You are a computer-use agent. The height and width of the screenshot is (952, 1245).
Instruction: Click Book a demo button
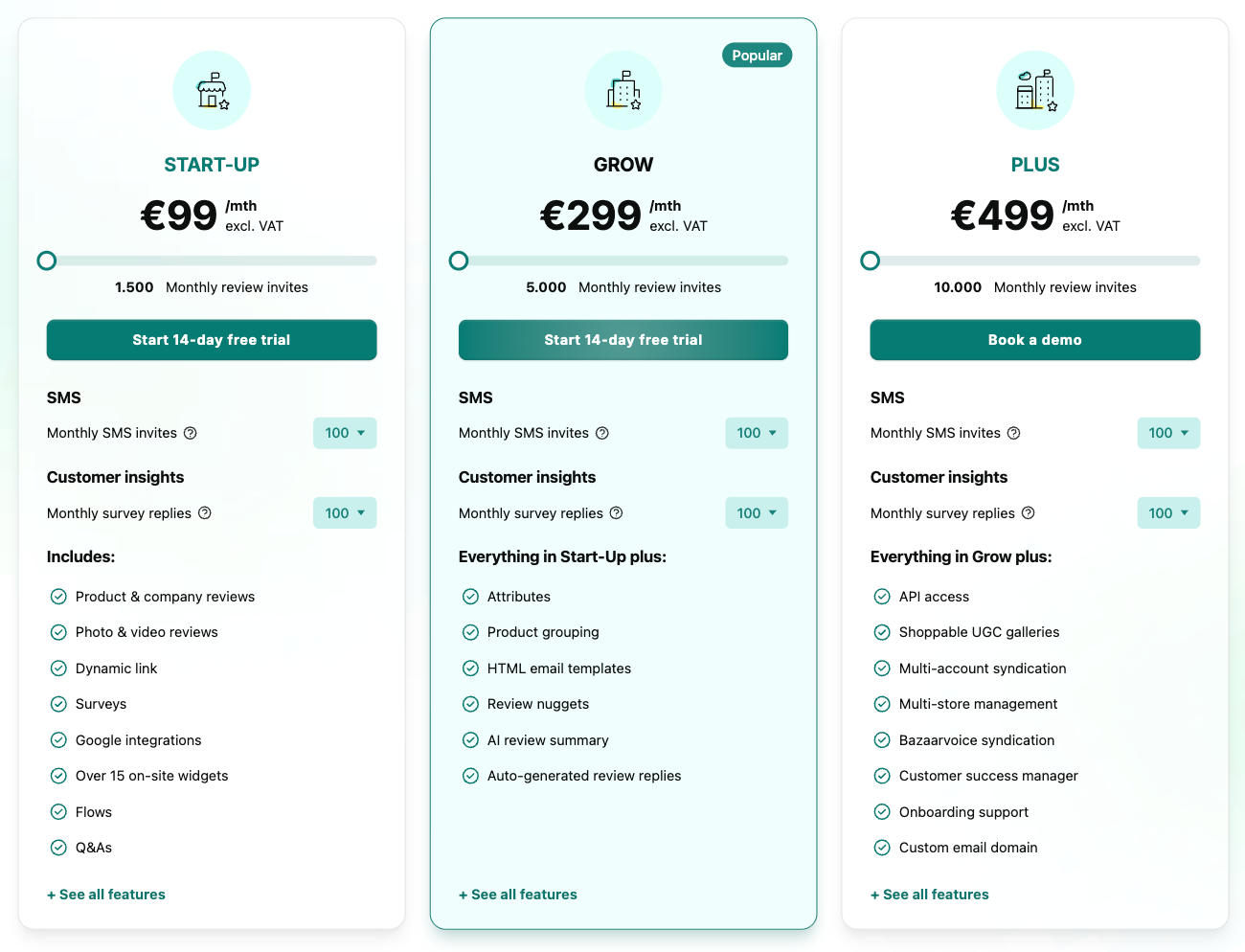click(1035, 340)
